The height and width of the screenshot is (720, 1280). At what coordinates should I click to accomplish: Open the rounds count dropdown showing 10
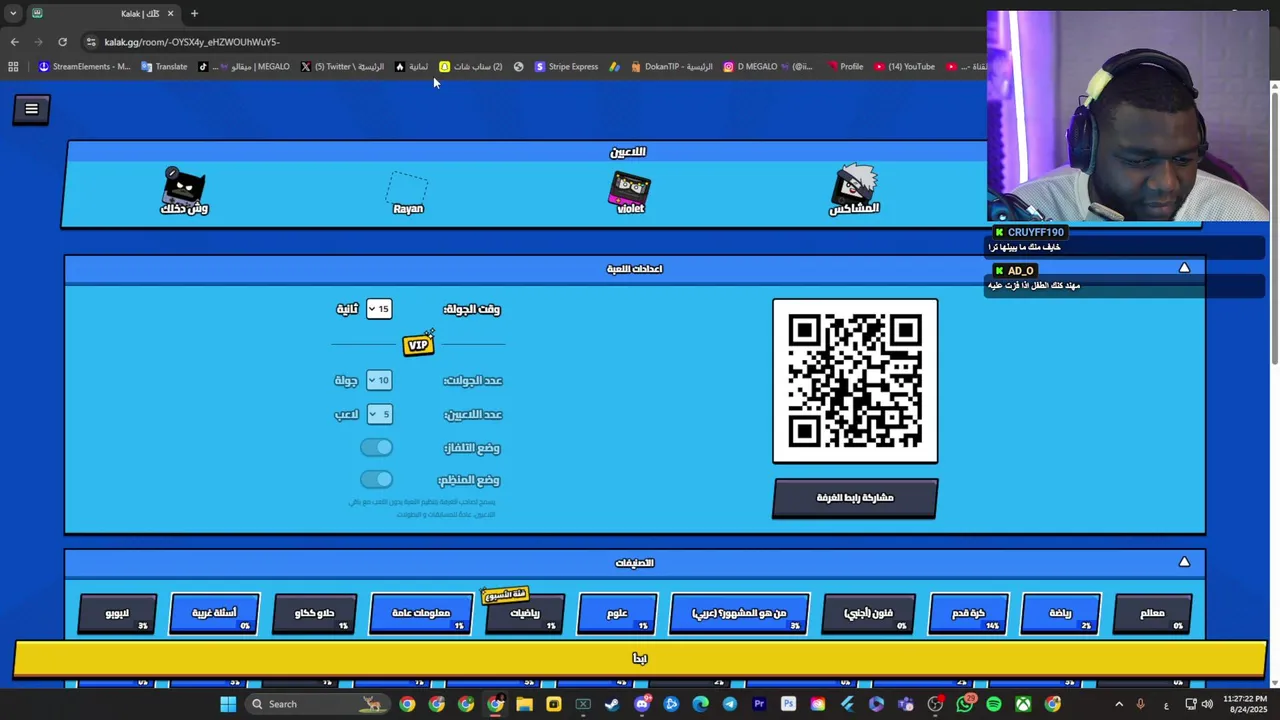(378, 380)
